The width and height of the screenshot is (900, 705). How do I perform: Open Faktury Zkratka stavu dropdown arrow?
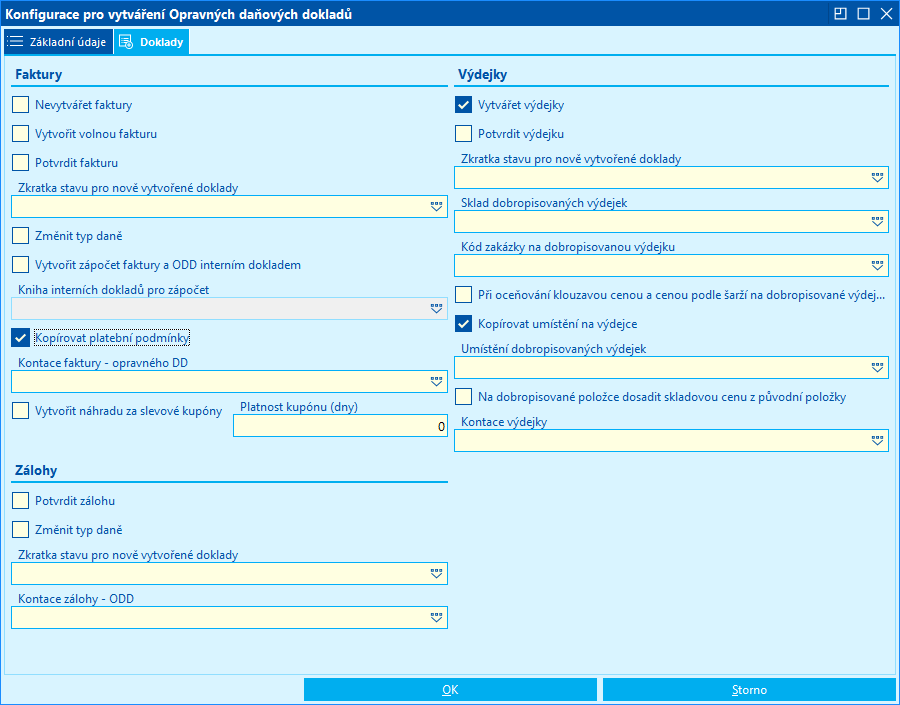[x=437, y=207]
